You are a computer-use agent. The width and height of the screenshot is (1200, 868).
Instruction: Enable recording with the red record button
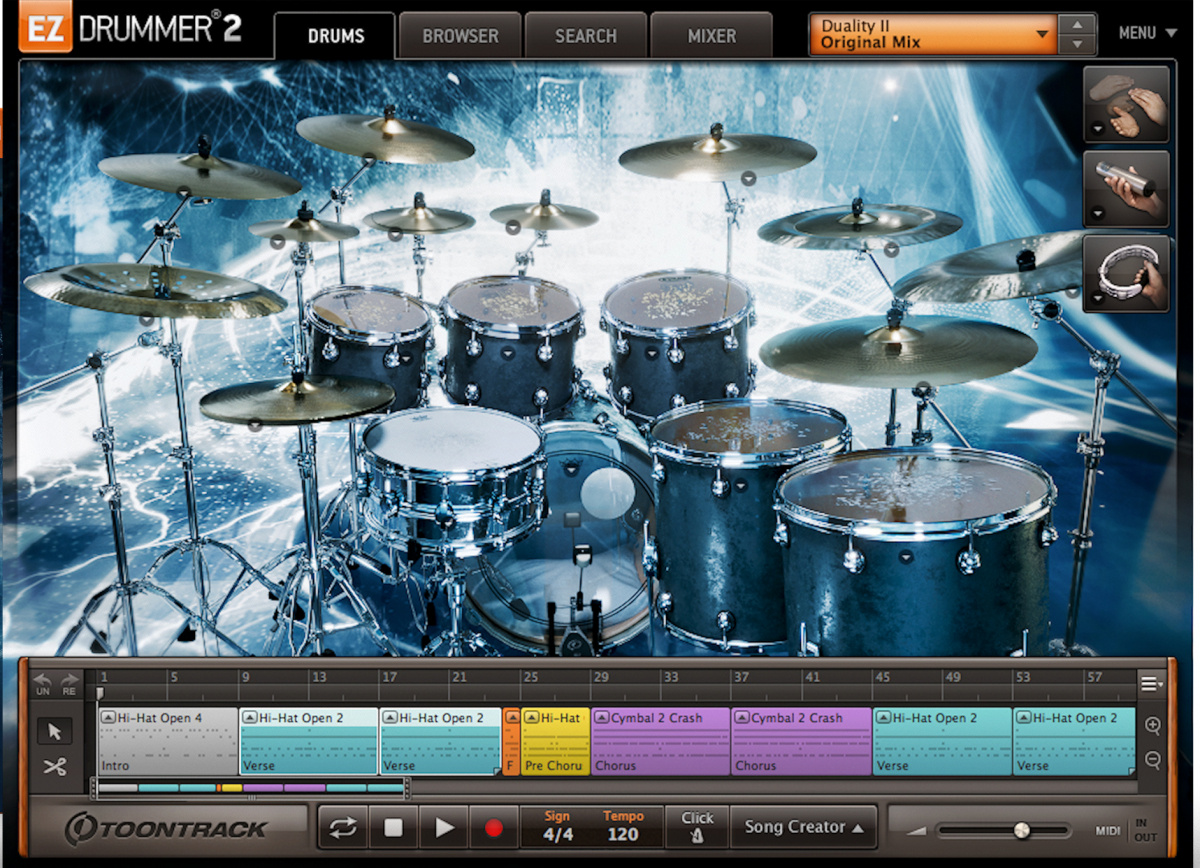click(494, 827)
